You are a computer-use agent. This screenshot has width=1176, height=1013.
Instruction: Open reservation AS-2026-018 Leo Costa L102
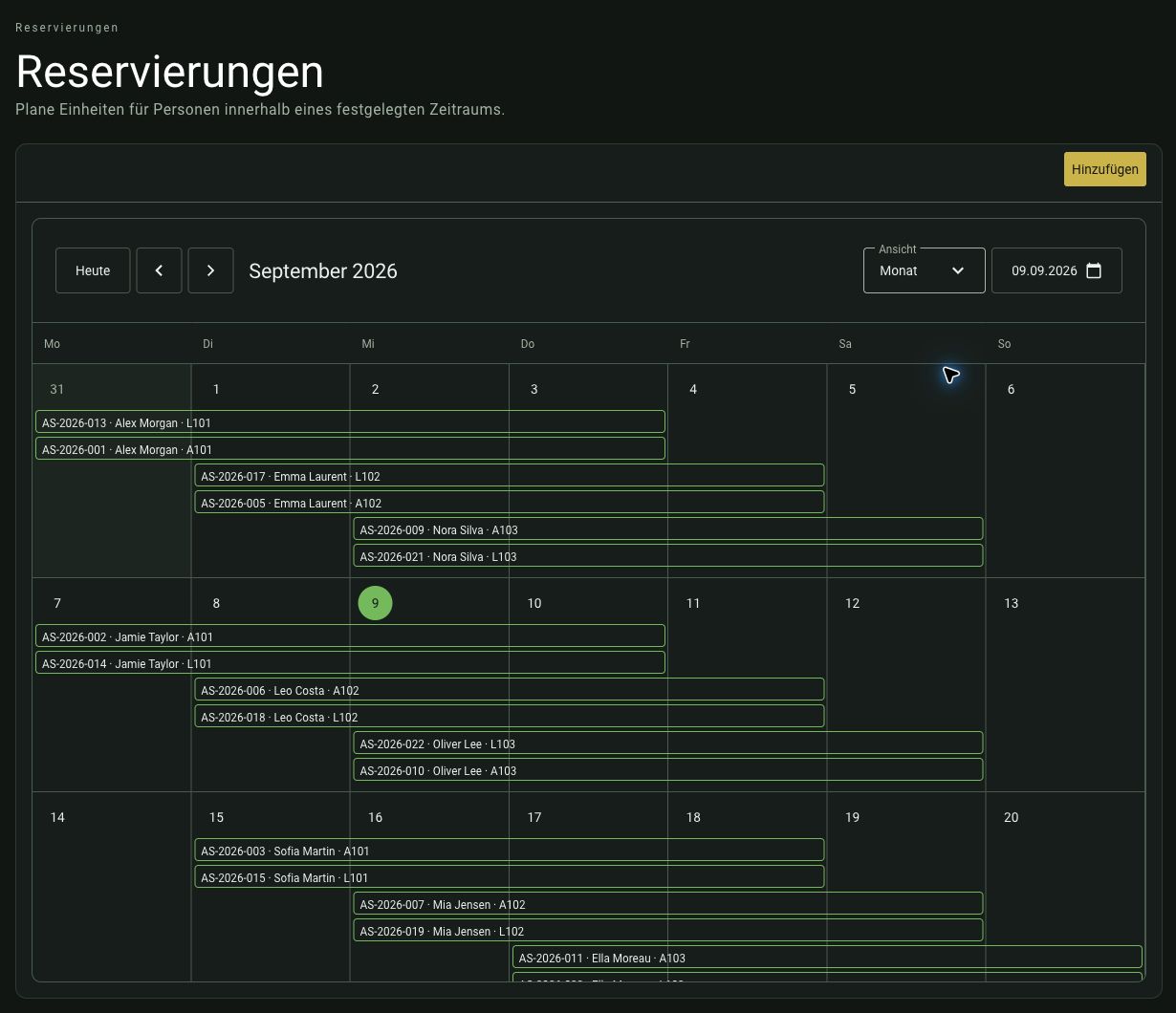(510, 716)
